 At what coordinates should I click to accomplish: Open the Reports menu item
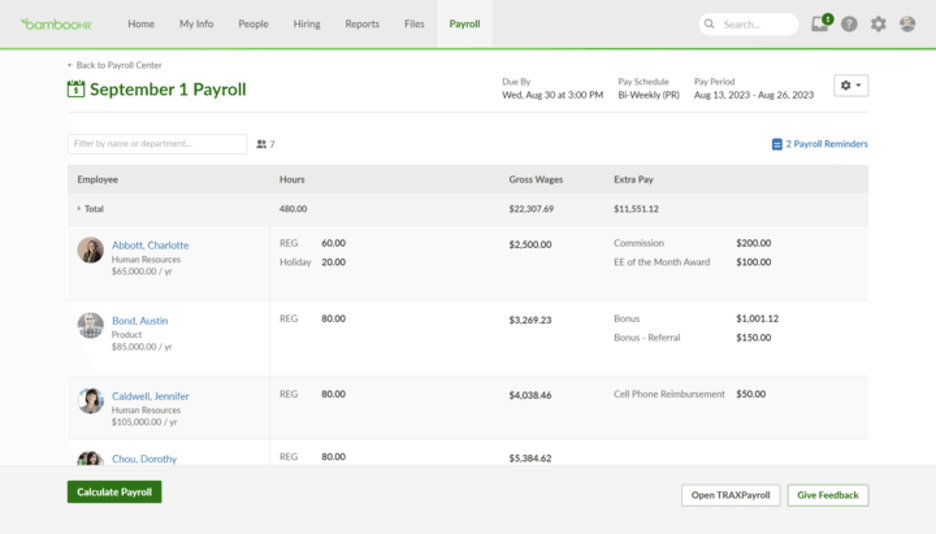click(362, 24)
